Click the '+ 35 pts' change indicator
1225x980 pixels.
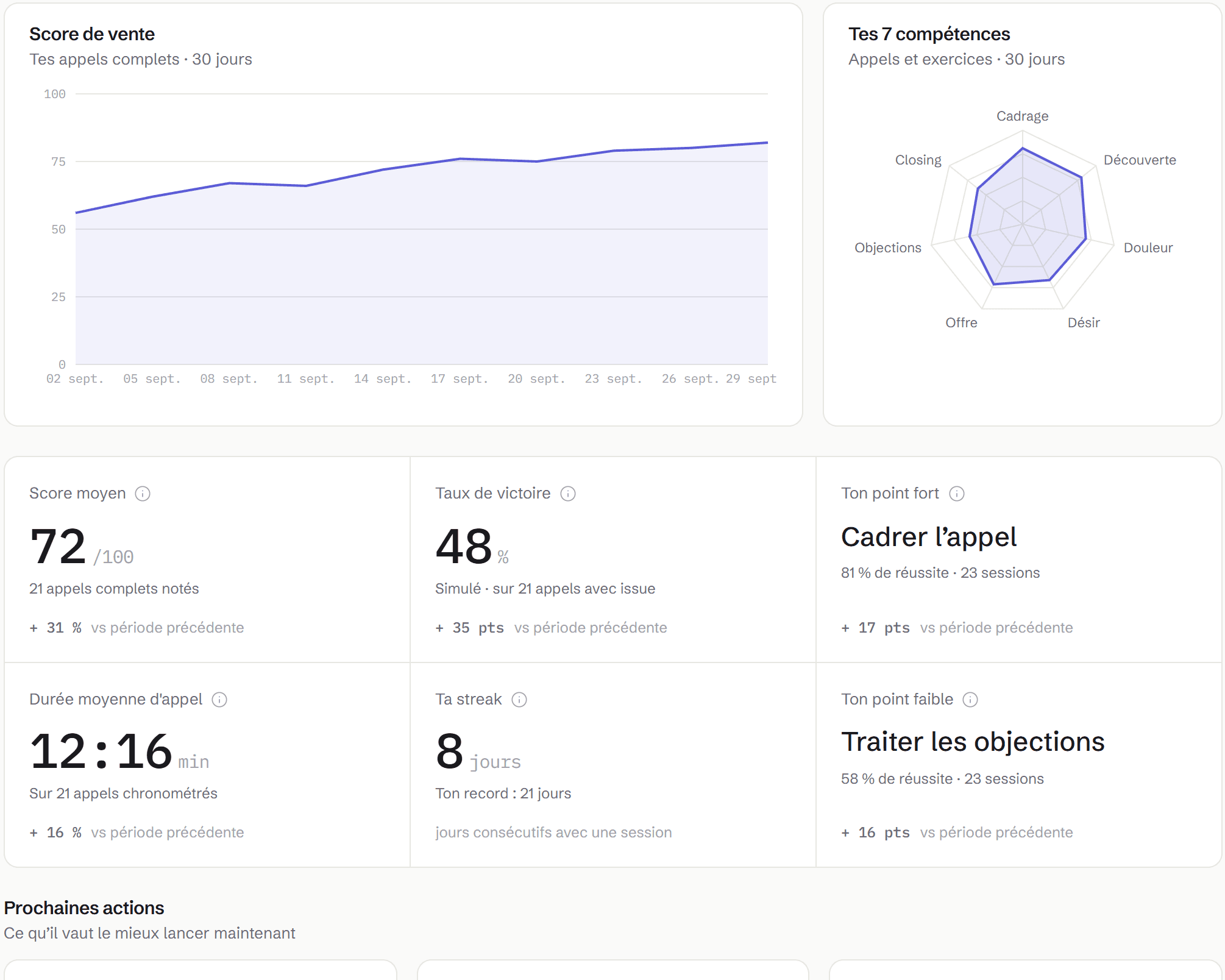pos(470,628)
